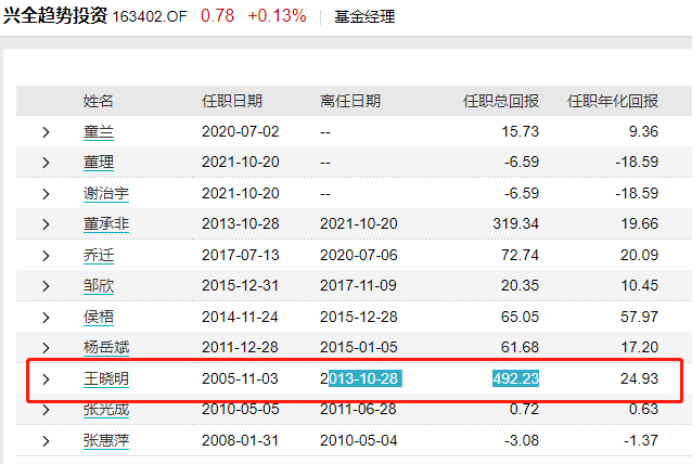Click the 杨岳斌 manager link
The image size is (693, 465).
[105, 348]
